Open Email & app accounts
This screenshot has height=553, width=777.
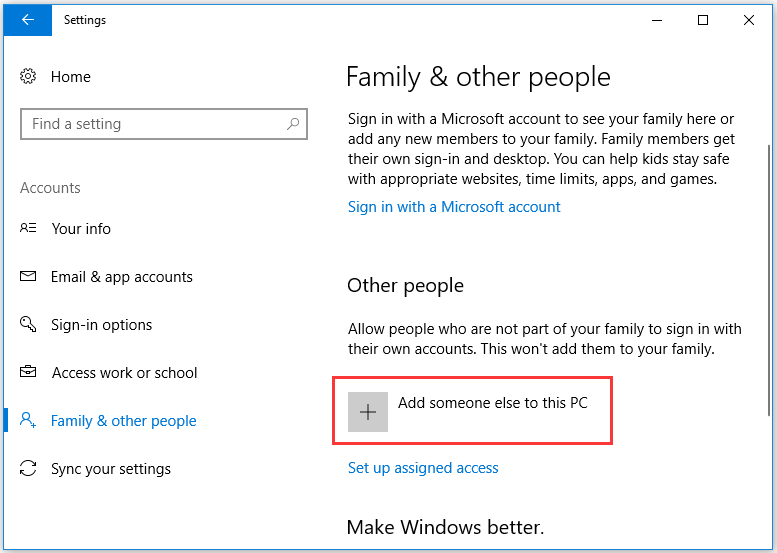[122, 276]
